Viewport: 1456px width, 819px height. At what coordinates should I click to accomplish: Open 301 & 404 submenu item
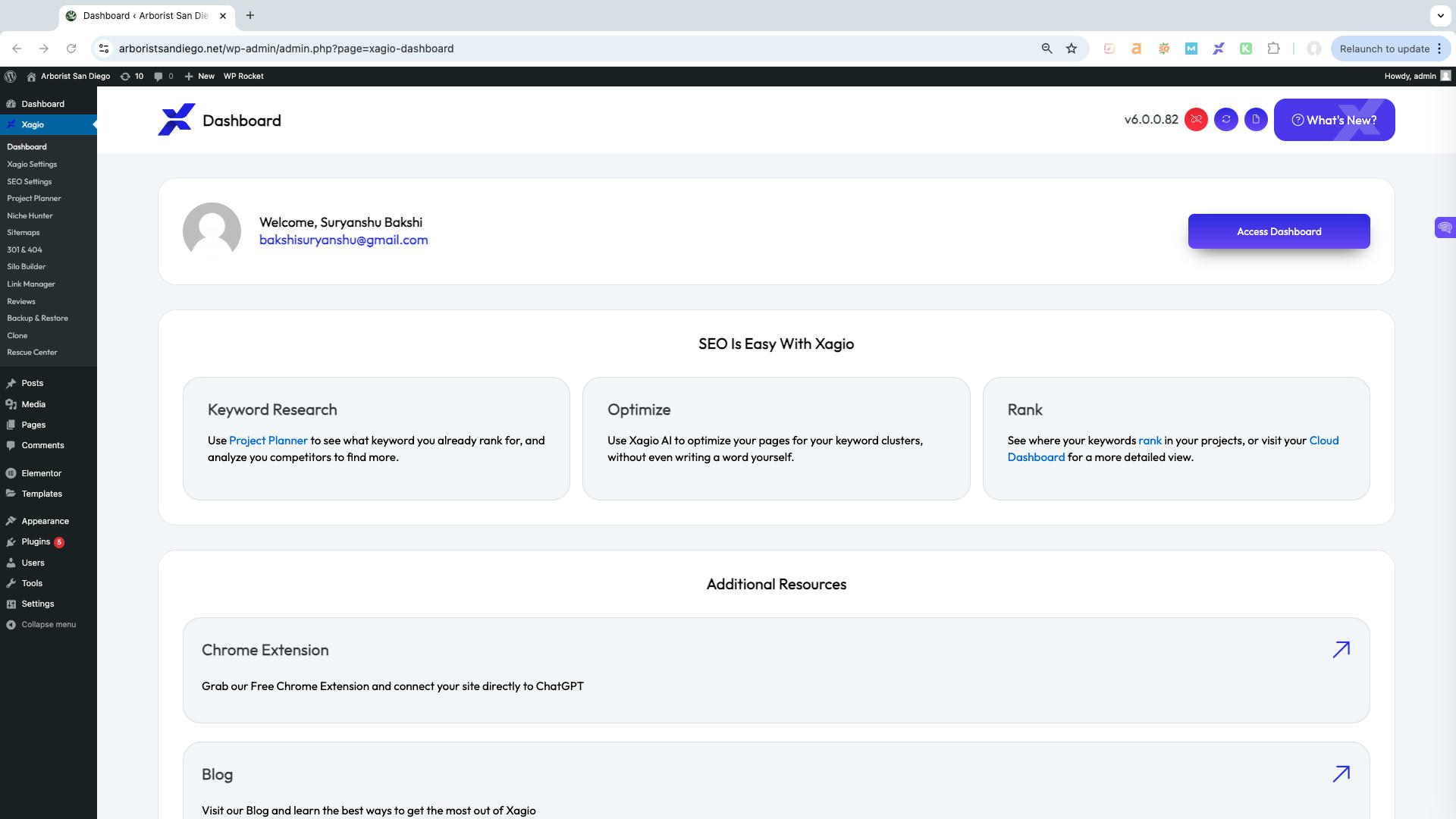(x=25, y=250)
